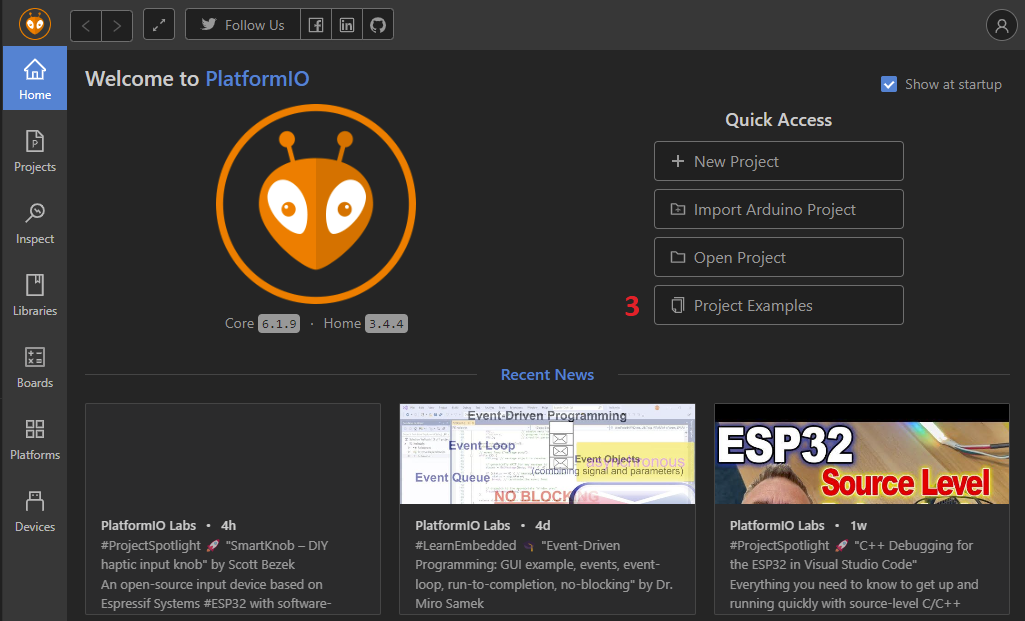The image size is (1025, 621).
Task: Open the GitHub icon link
Action: tap(378, 25)
